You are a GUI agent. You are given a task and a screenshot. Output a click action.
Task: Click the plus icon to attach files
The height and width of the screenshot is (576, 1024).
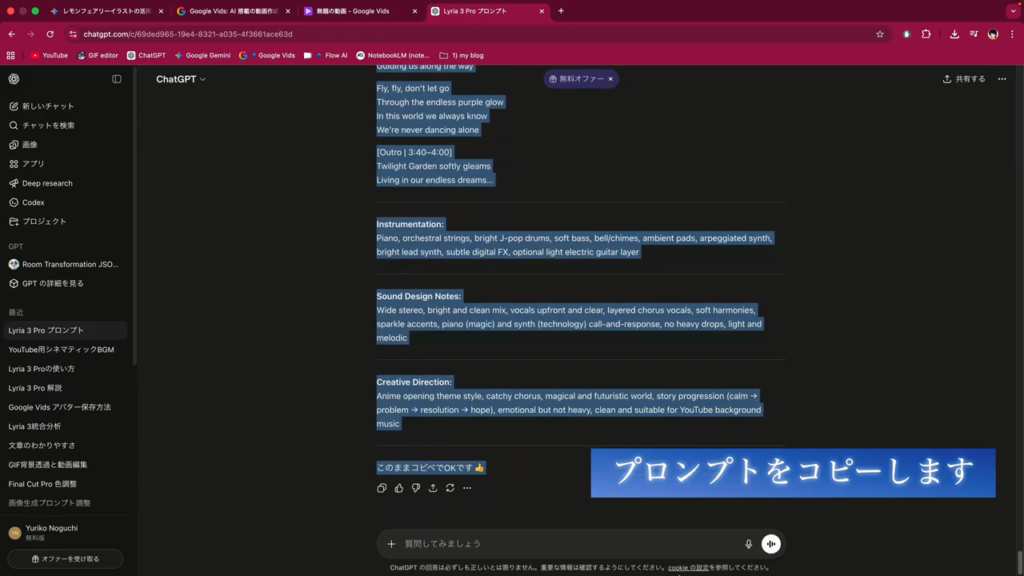click(392, 544)
